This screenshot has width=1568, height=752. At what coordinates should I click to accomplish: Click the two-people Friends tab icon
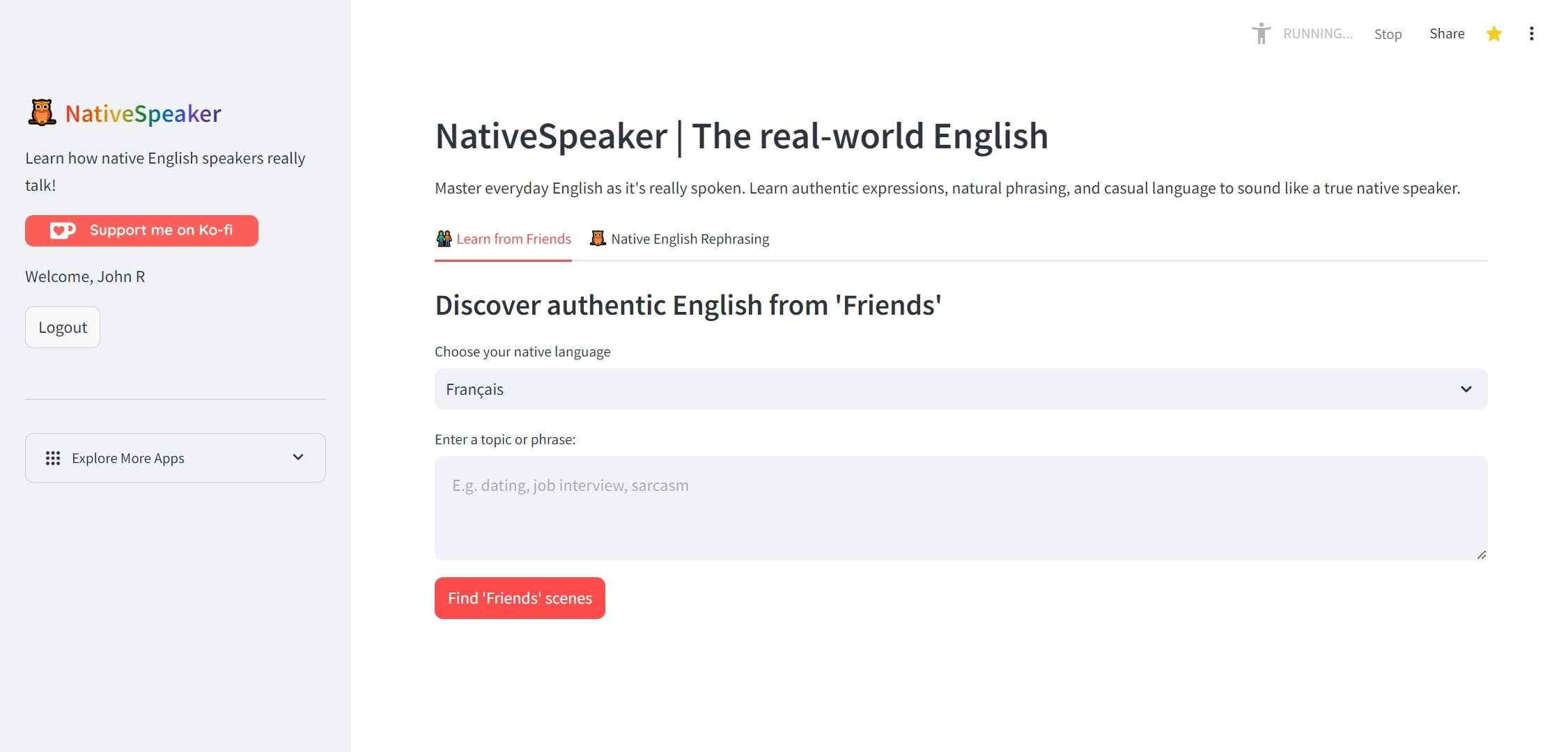click(444, 239)
